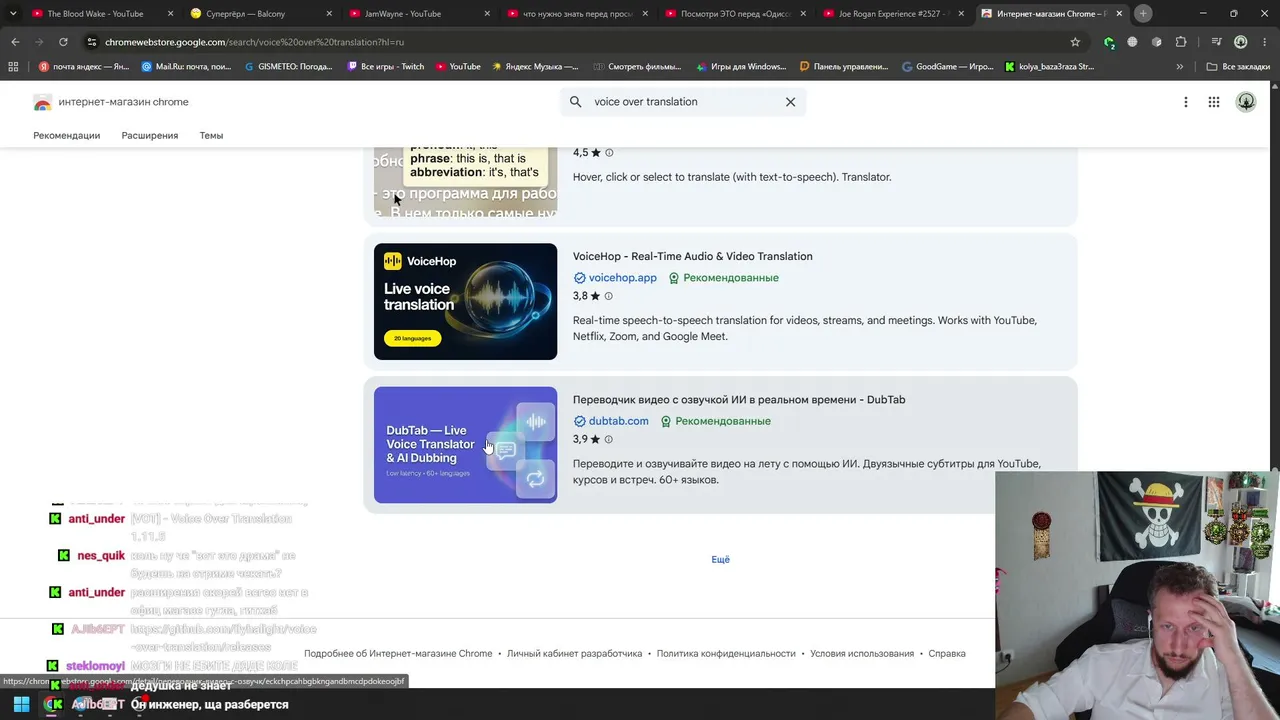Show hidden bookmarks with the overflow chevron
The image size is (1280, 720).
tap(1180, 67)
